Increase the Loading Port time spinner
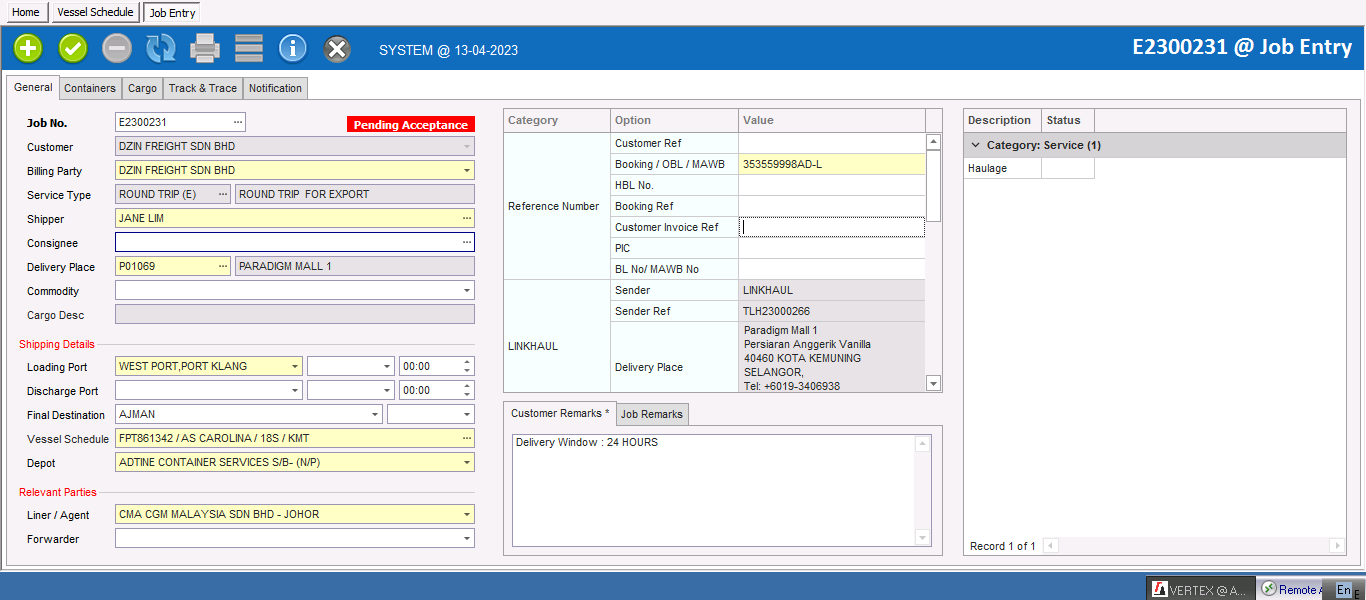 pyautogui.click(x=467, y=362)
